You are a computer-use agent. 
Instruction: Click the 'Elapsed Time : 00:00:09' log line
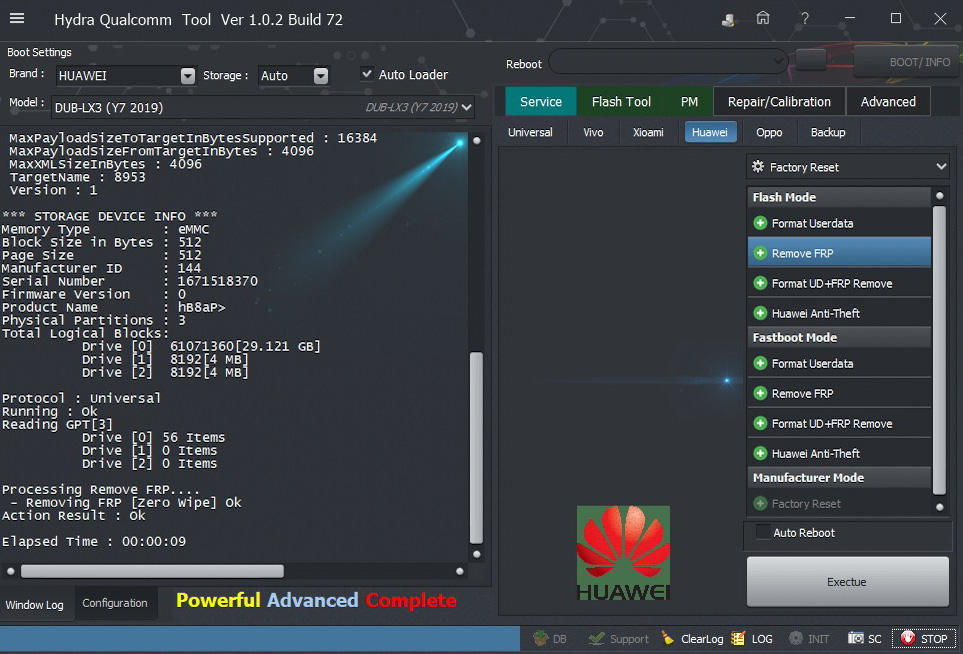pos(94,542)
